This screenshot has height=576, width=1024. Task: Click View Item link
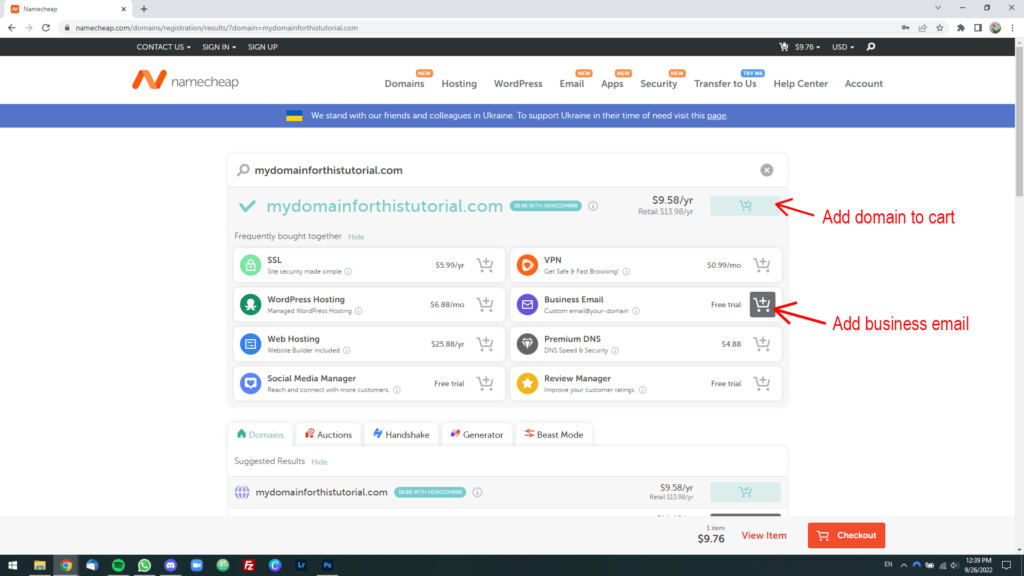coord(763,536)
